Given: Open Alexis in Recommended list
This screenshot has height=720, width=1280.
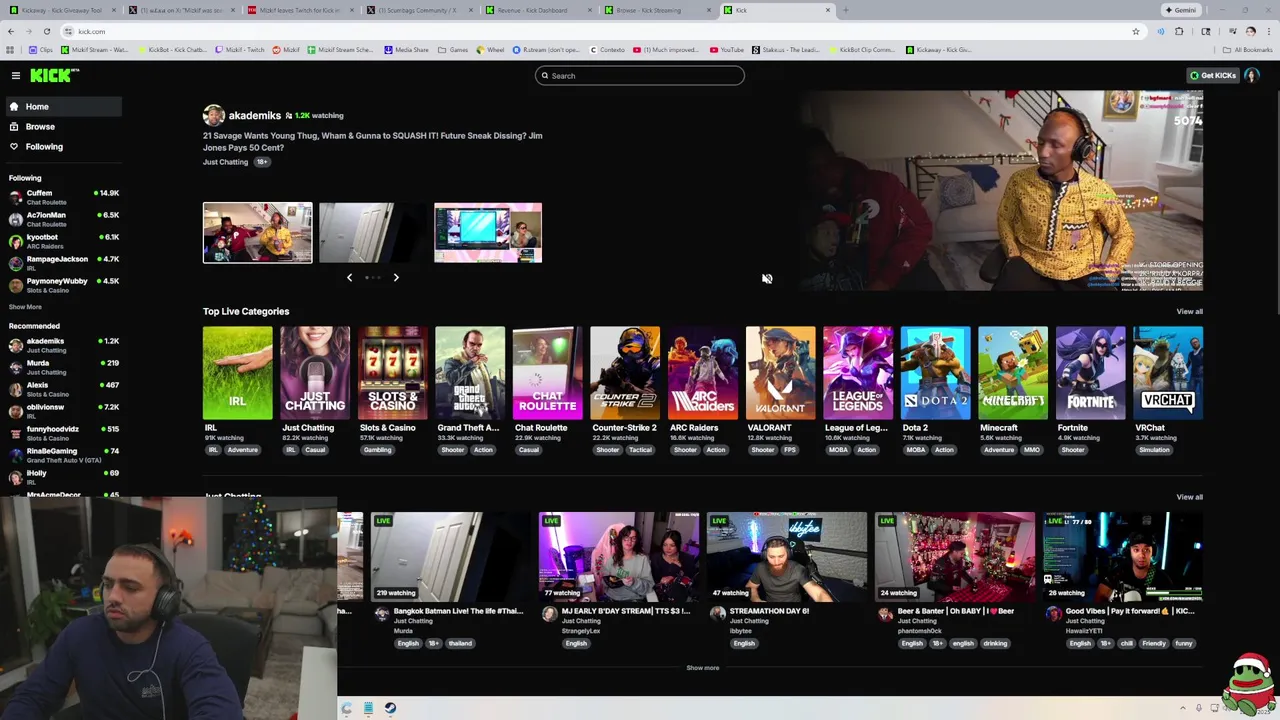Looking at the screenshot, I should pyautogui.click(x=63, y=389).
